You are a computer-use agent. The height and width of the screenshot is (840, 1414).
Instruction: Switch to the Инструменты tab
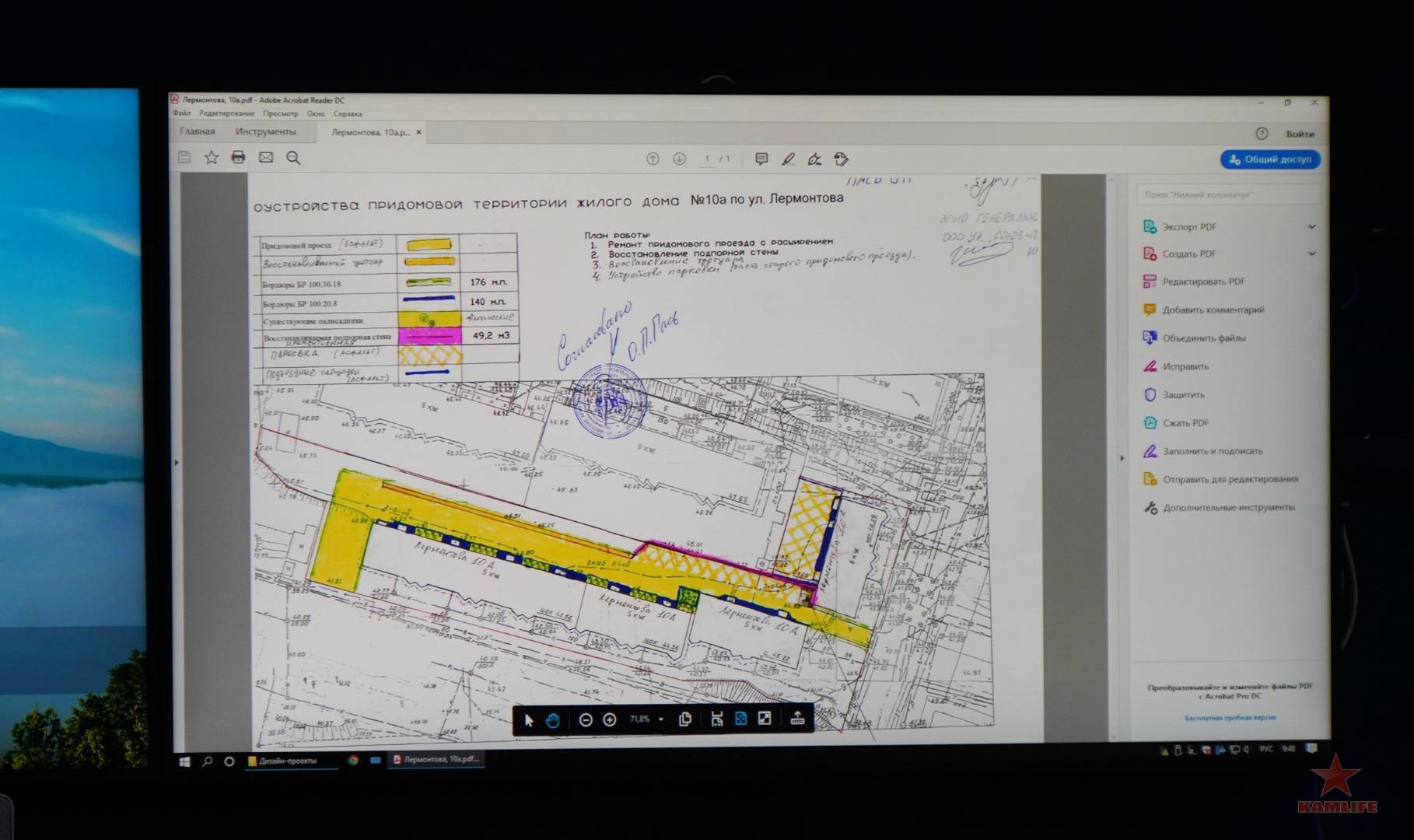pyautogui.click(x=265, y=131)
